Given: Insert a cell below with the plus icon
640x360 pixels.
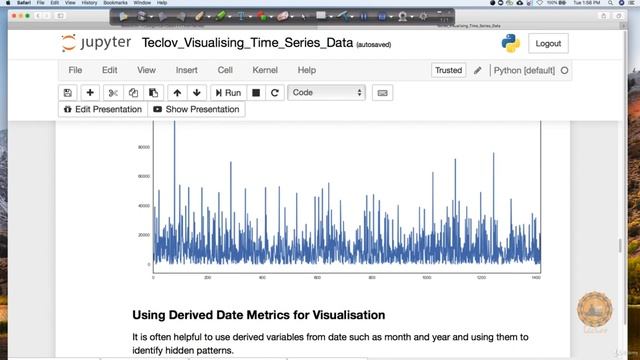Looking at the screenshot, I should (x=90, y=93).
